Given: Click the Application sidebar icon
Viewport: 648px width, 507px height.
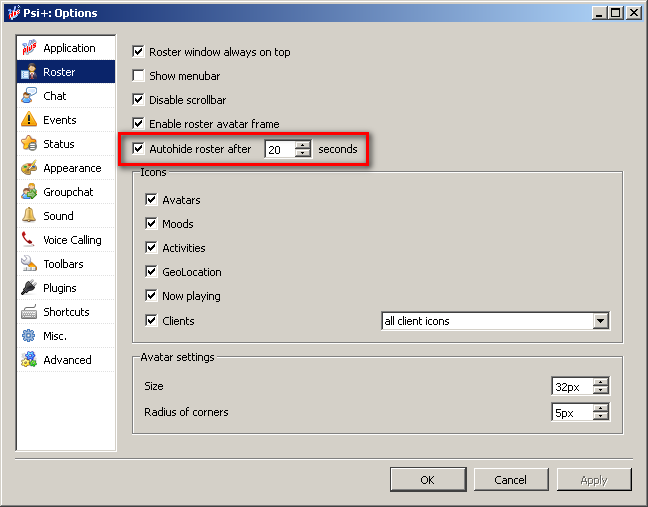Looking at the screenshot, I should [x=29, y=48].
